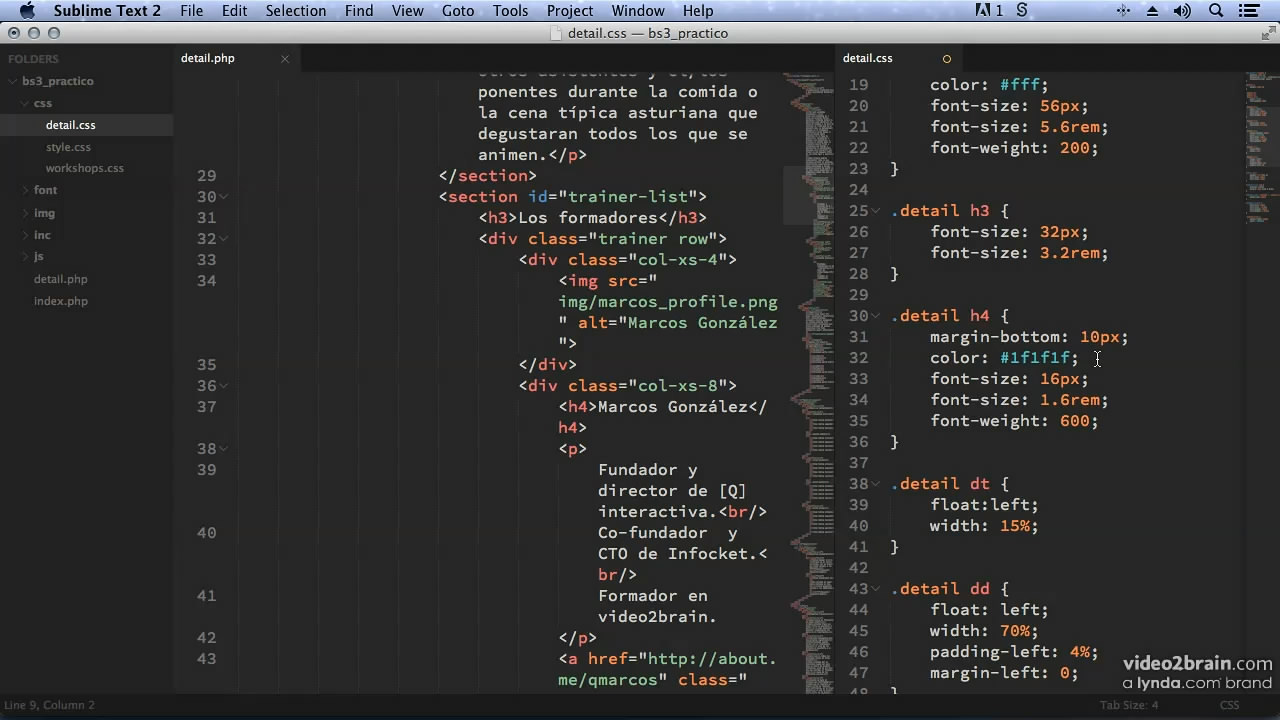This screenshot has height=720, width=1280.
Task: Switch to the detail.css tab
Action: tap(868, 58)
